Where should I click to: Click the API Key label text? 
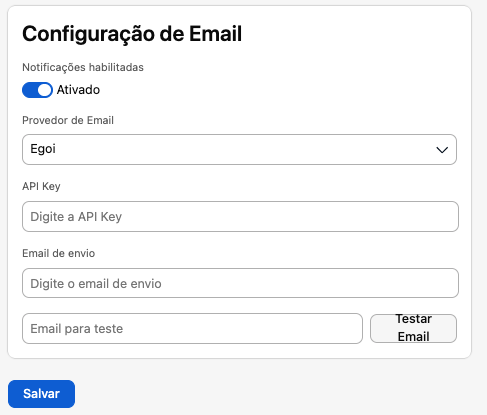(x=41, y=186)
